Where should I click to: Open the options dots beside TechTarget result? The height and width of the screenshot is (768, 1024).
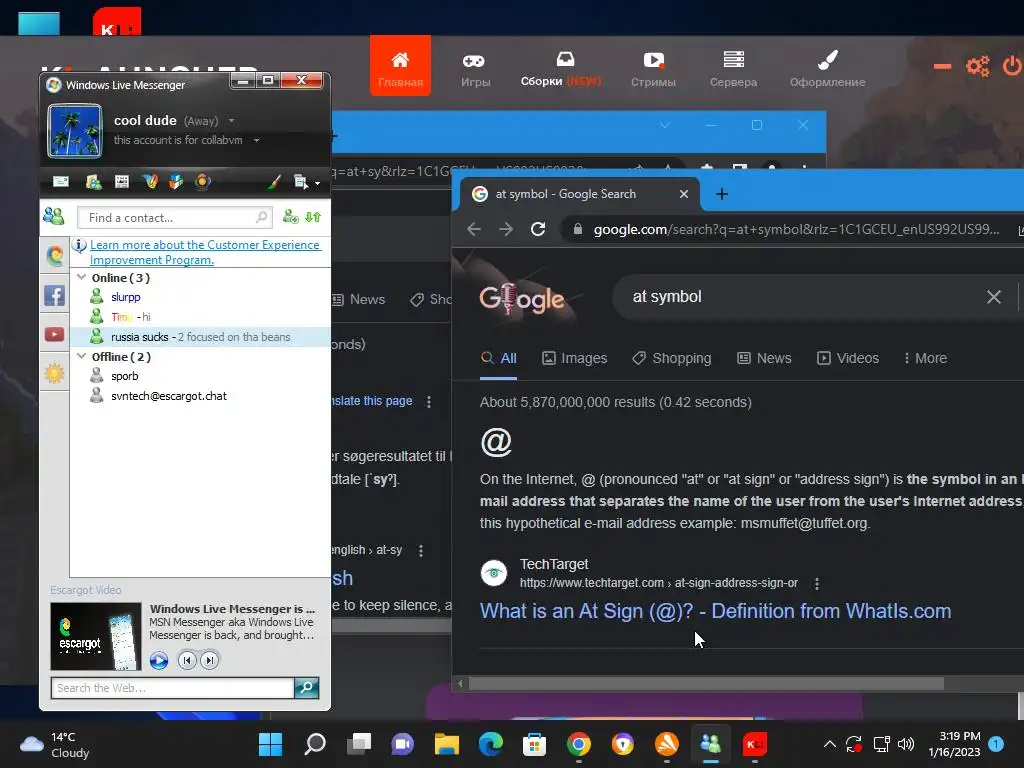click(x=816, y=583)
